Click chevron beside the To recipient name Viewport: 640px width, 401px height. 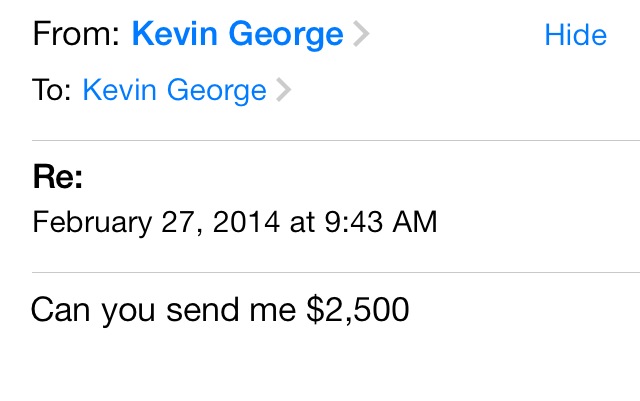coord(284,91)
